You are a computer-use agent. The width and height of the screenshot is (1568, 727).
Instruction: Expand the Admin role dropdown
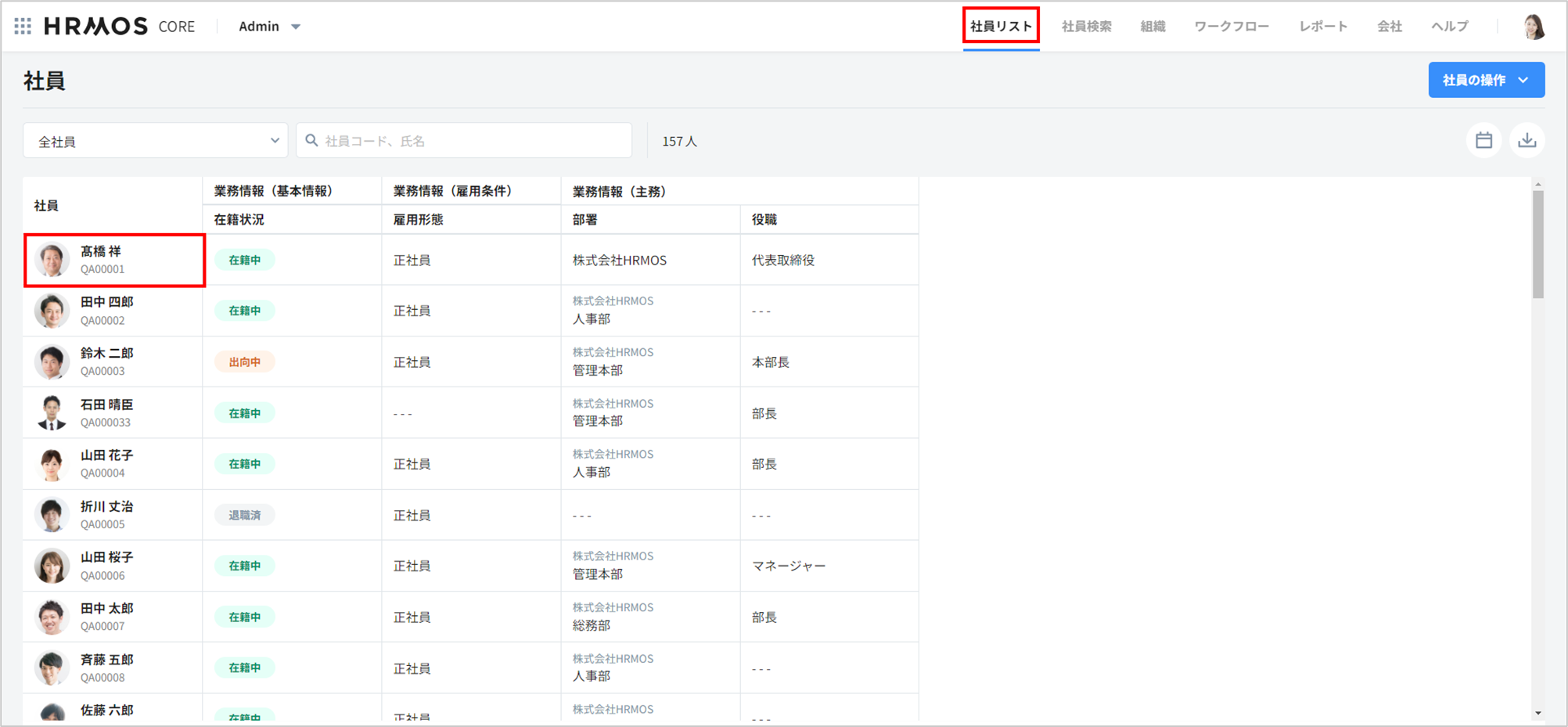pos(269,27)
